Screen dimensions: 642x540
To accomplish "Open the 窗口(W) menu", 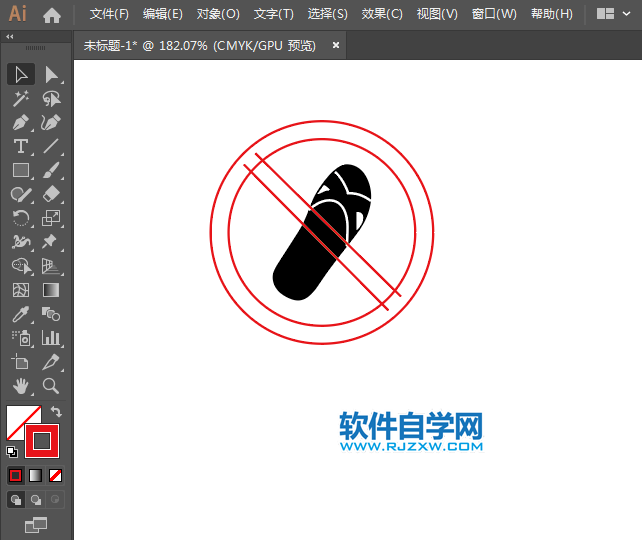I will click(x=494, y=14).
